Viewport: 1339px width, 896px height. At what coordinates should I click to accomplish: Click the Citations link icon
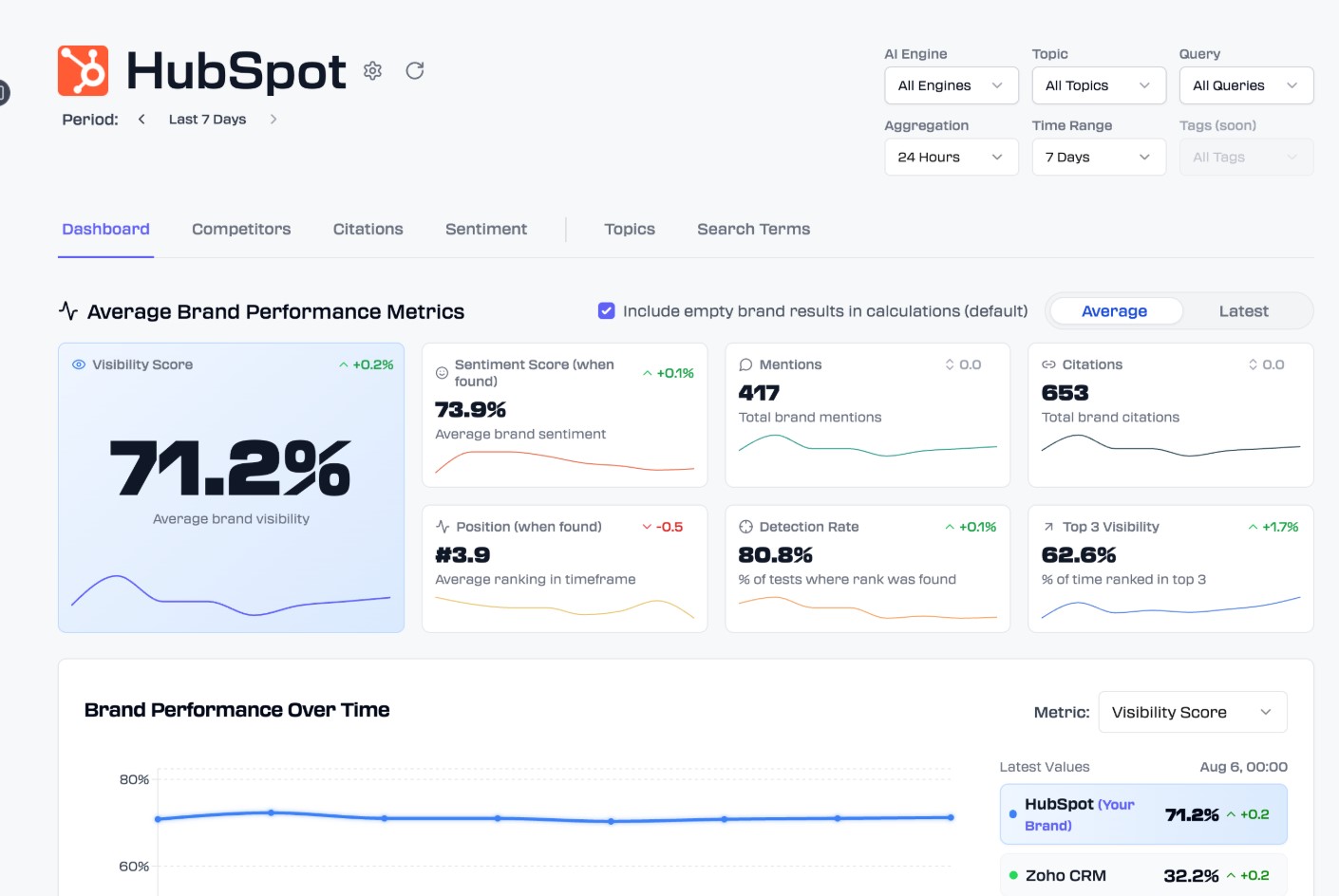[1048, 365]
